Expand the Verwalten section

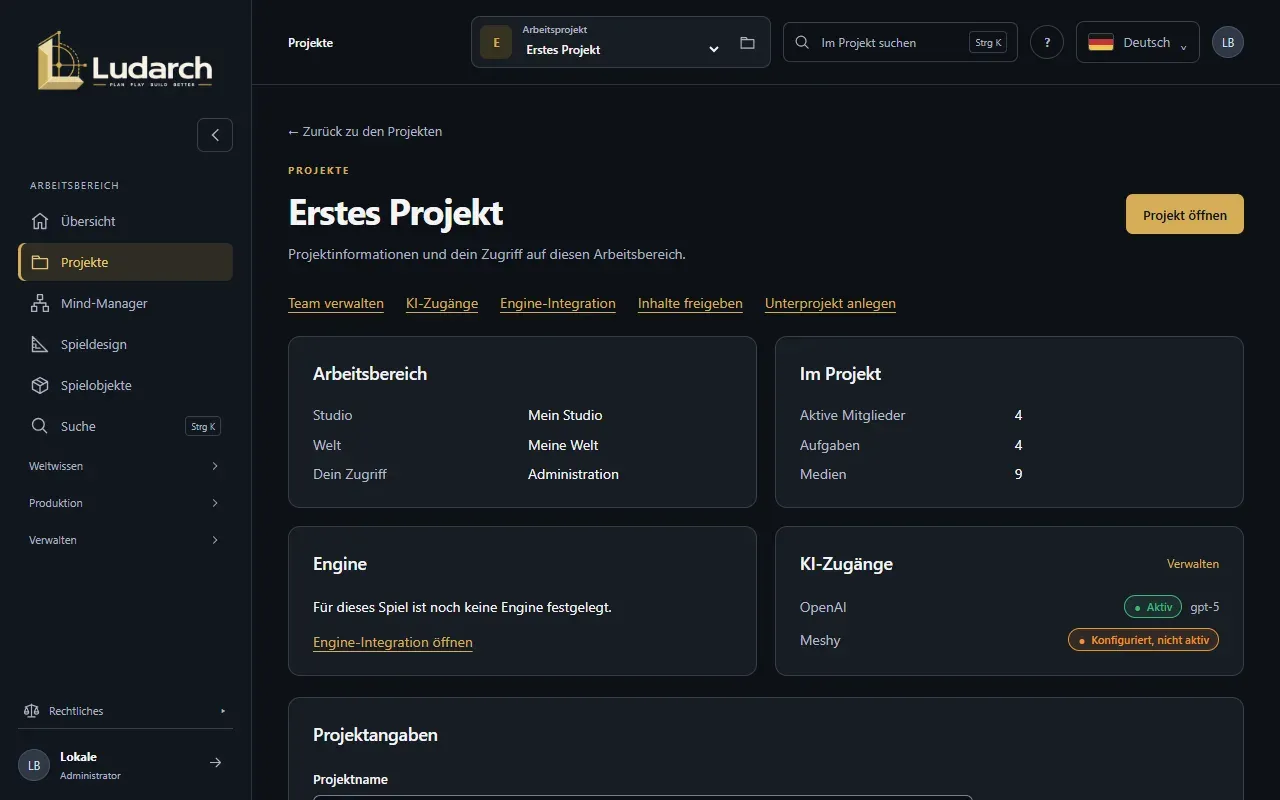tap(125, 540)
